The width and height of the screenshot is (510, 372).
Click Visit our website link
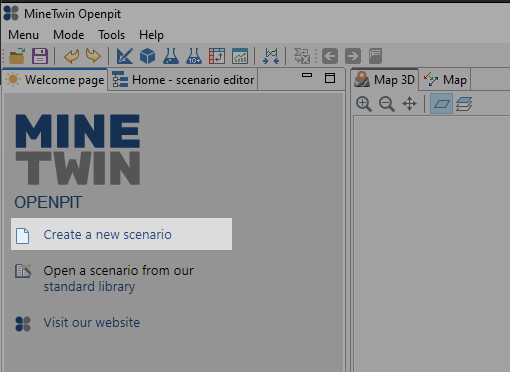coord(92,323)
